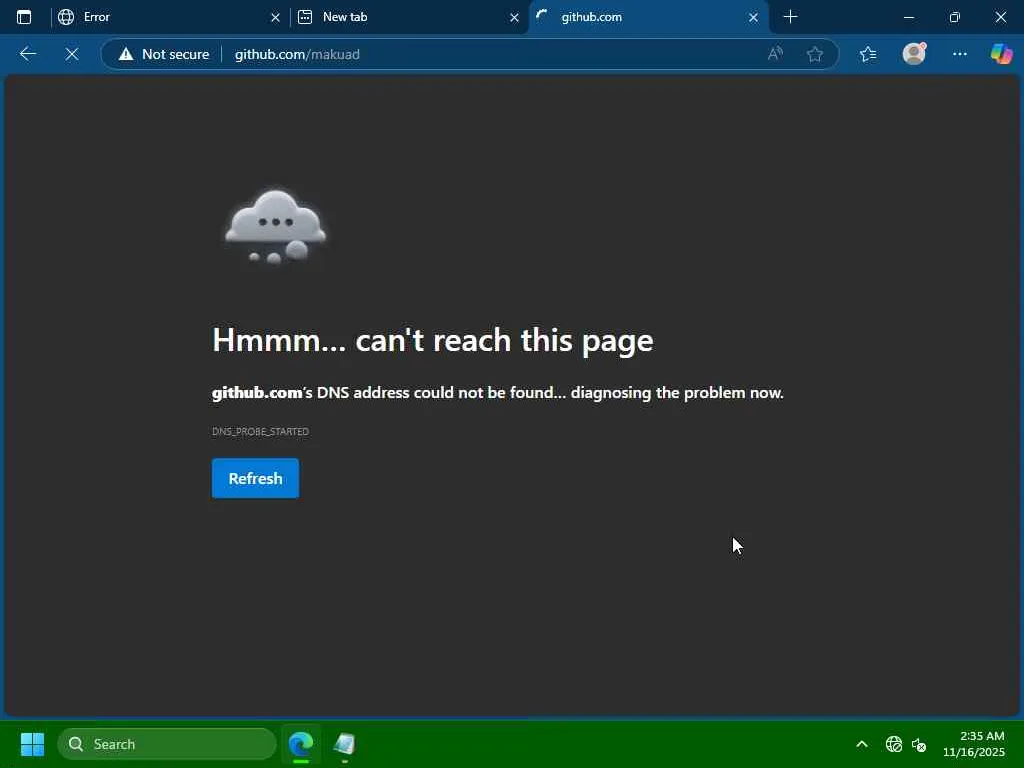Viewport: 1024px width, 768px height.
Task: Open a new tab with plus button
Action: coord(790,17)
